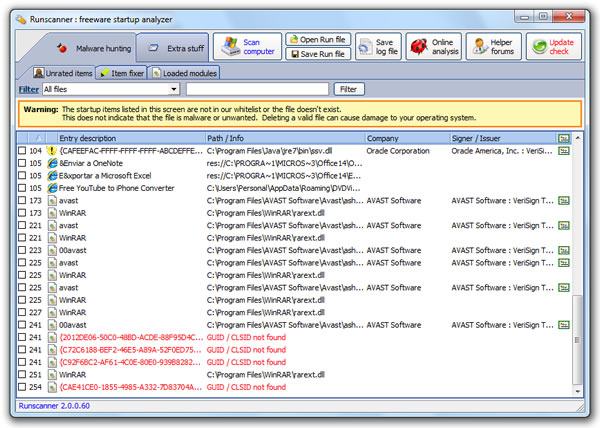Click the Malware hunting bug icon
Image resolution: width=600 pixels, height=428 pixels.
(x=62, y=48)
